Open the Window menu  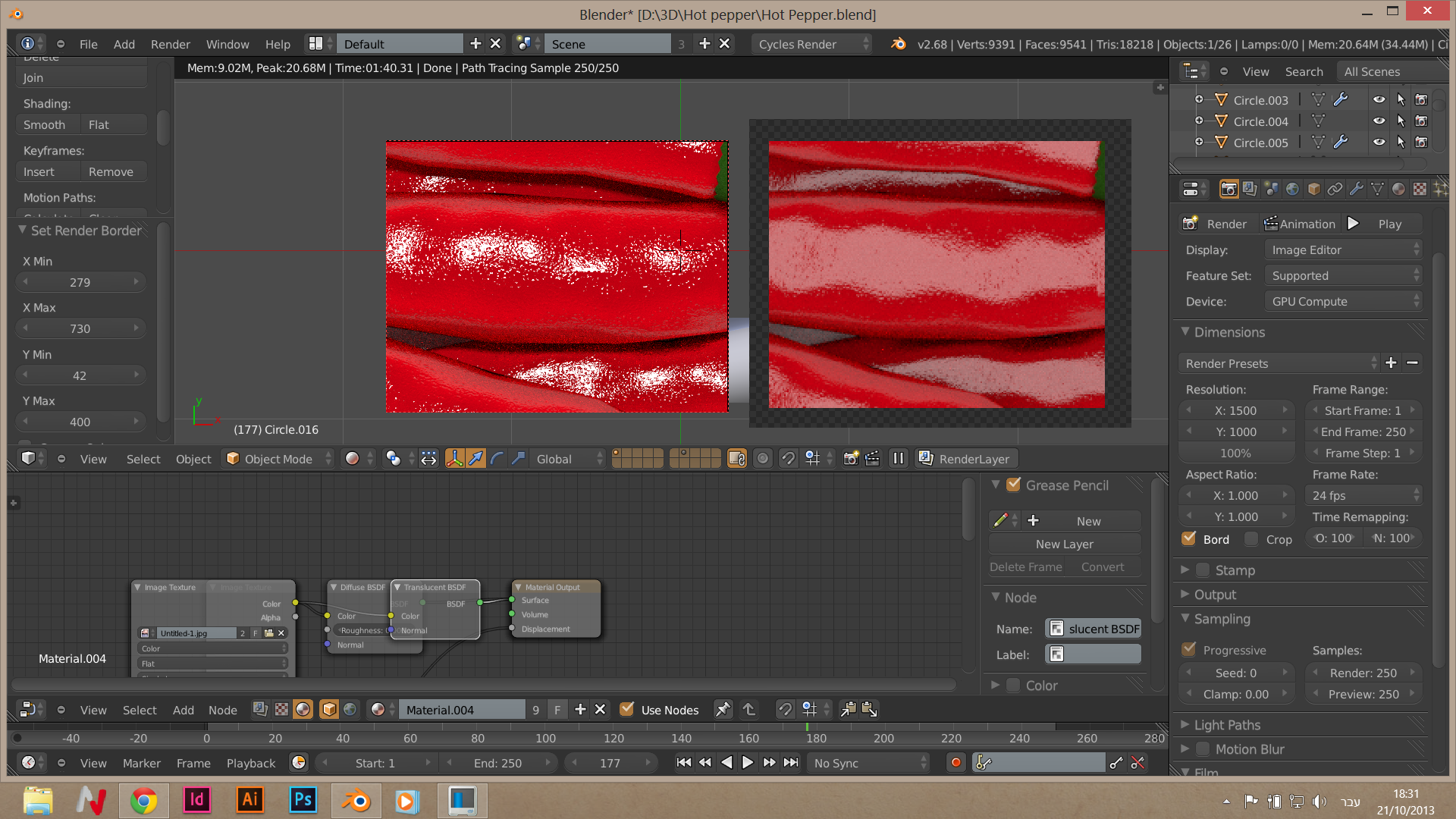pyautogui.click(x=227, y=44)
